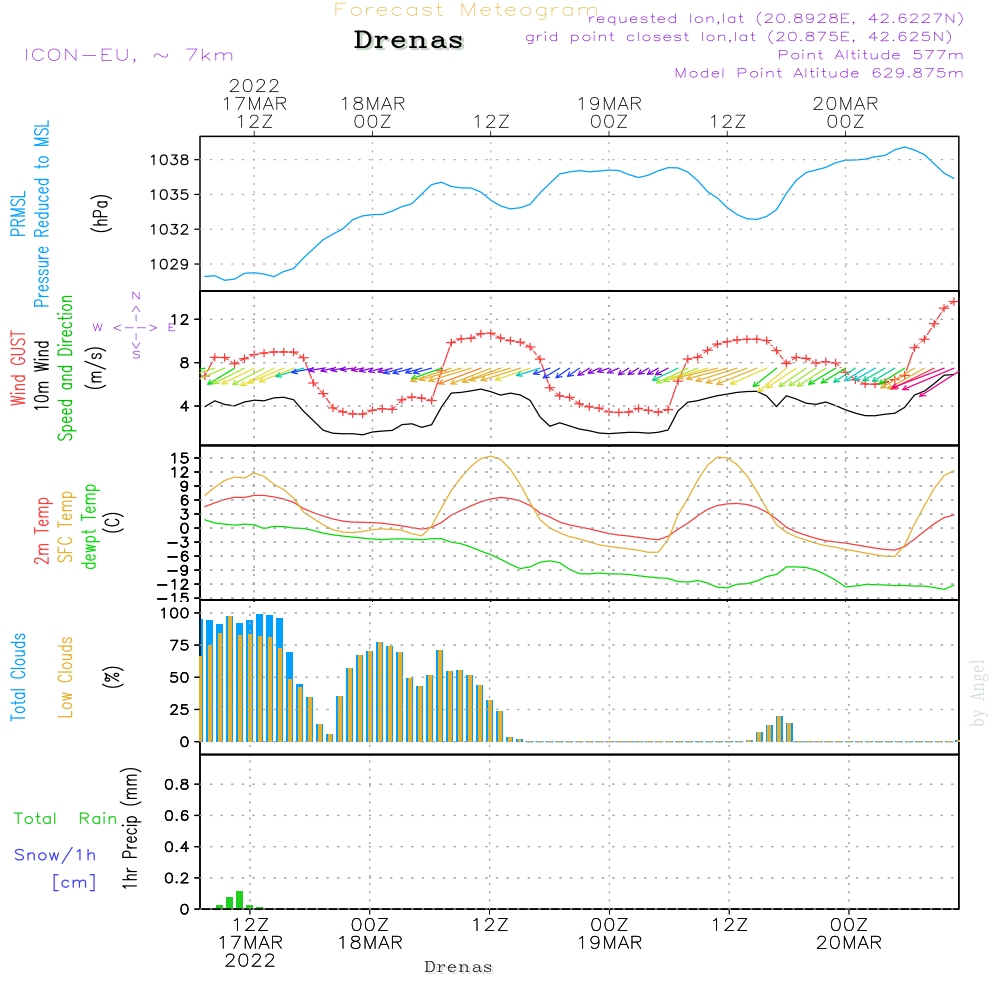Select top axis label '20MAR 00Z'

coord(846,113)
